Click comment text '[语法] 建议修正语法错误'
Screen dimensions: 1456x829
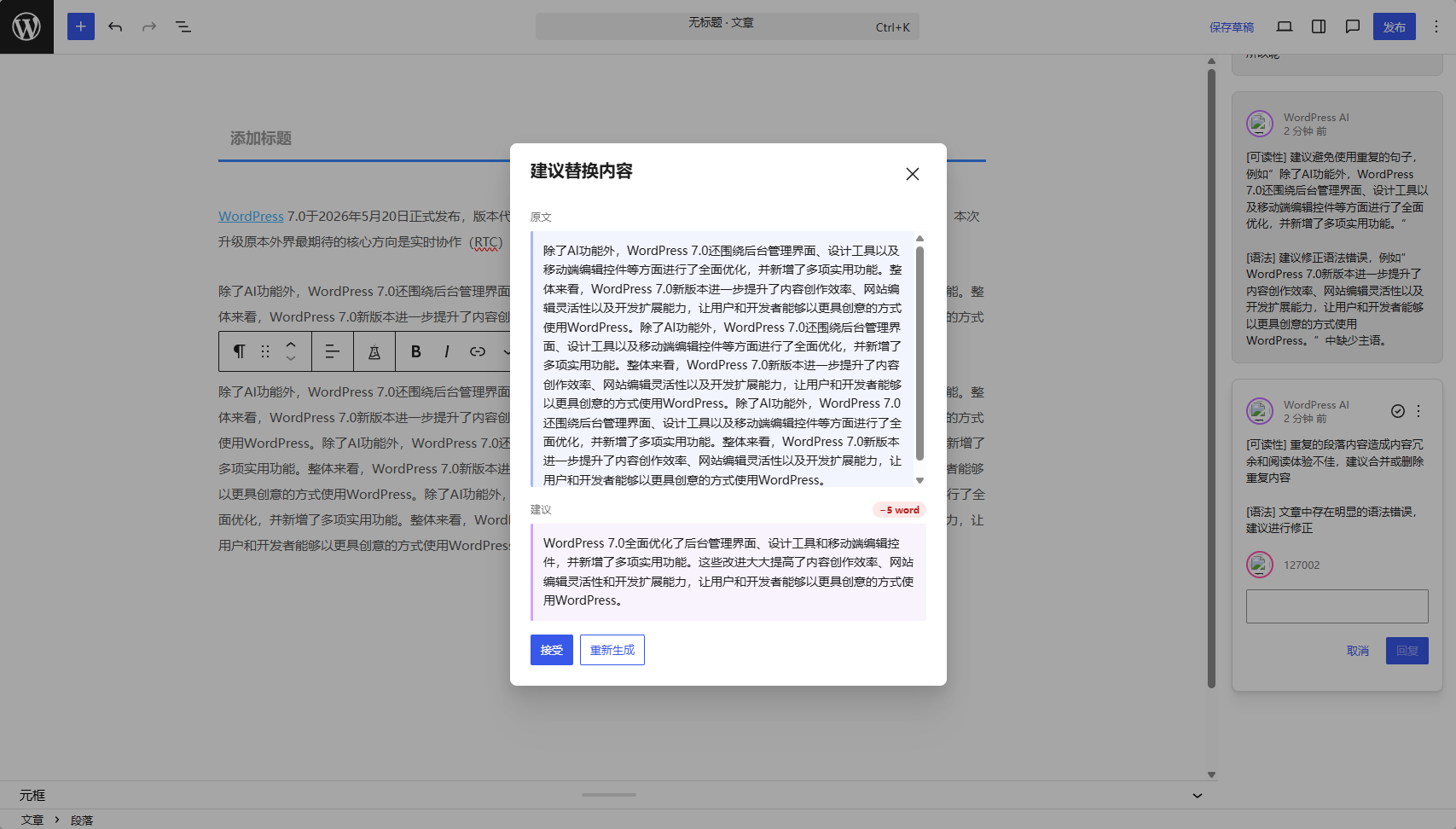[1335, 299]
